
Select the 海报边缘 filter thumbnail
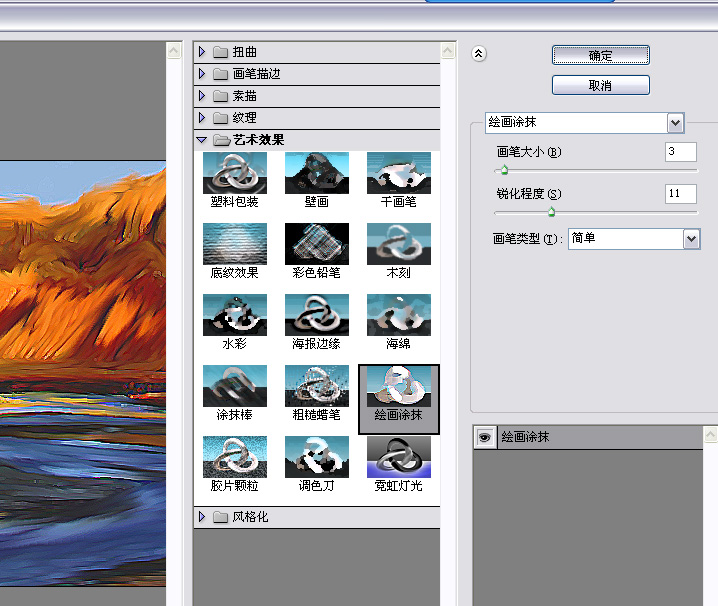(316, 315)
